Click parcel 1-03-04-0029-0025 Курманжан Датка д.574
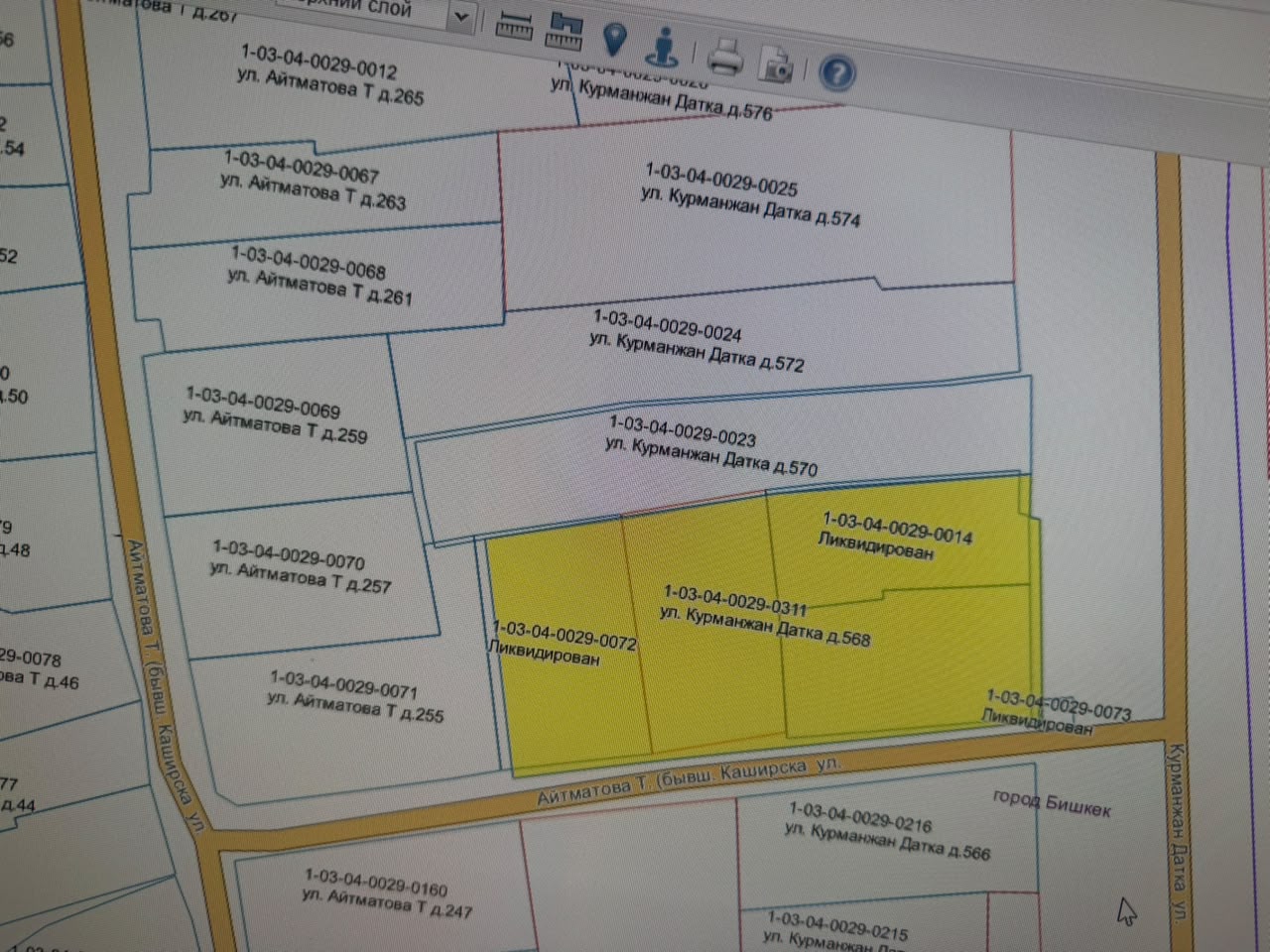This screenshot has height=952, width=1270. pyautogui.click(x=750, y=195)
